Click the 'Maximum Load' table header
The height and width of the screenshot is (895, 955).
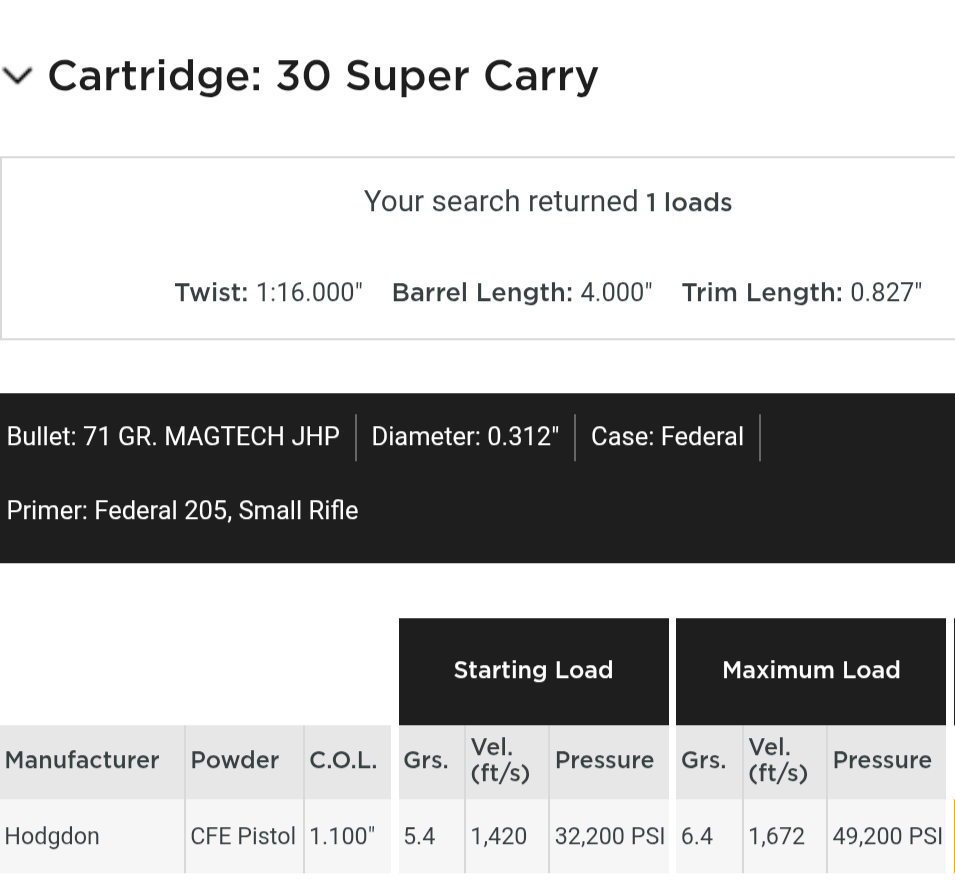(x=811, y=671)
